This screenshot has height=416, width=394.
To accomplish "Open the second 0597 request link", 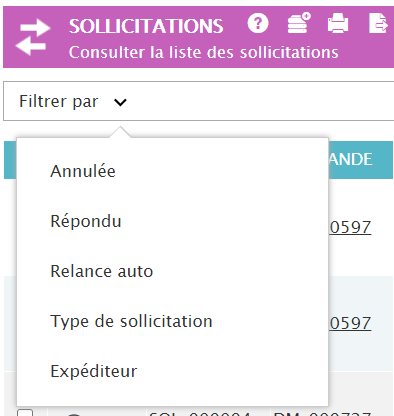I will click(350, 323).
